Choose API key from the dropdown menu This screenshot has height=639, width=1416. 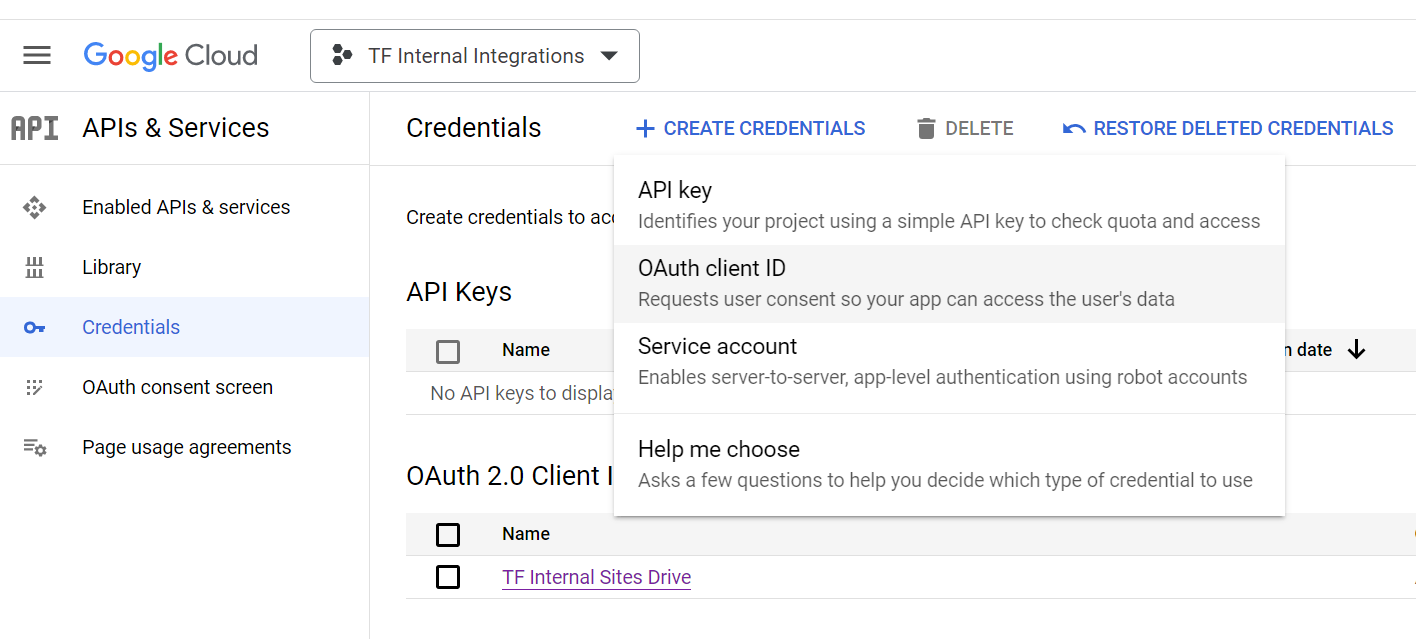pos(949,205)
